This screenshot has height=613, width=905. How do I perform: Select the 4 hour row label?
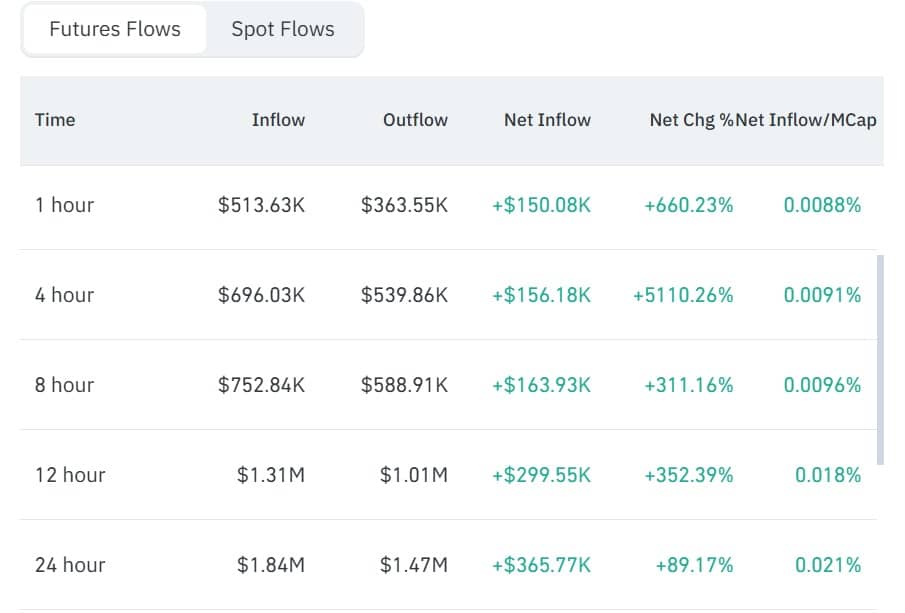coord(64,295)
